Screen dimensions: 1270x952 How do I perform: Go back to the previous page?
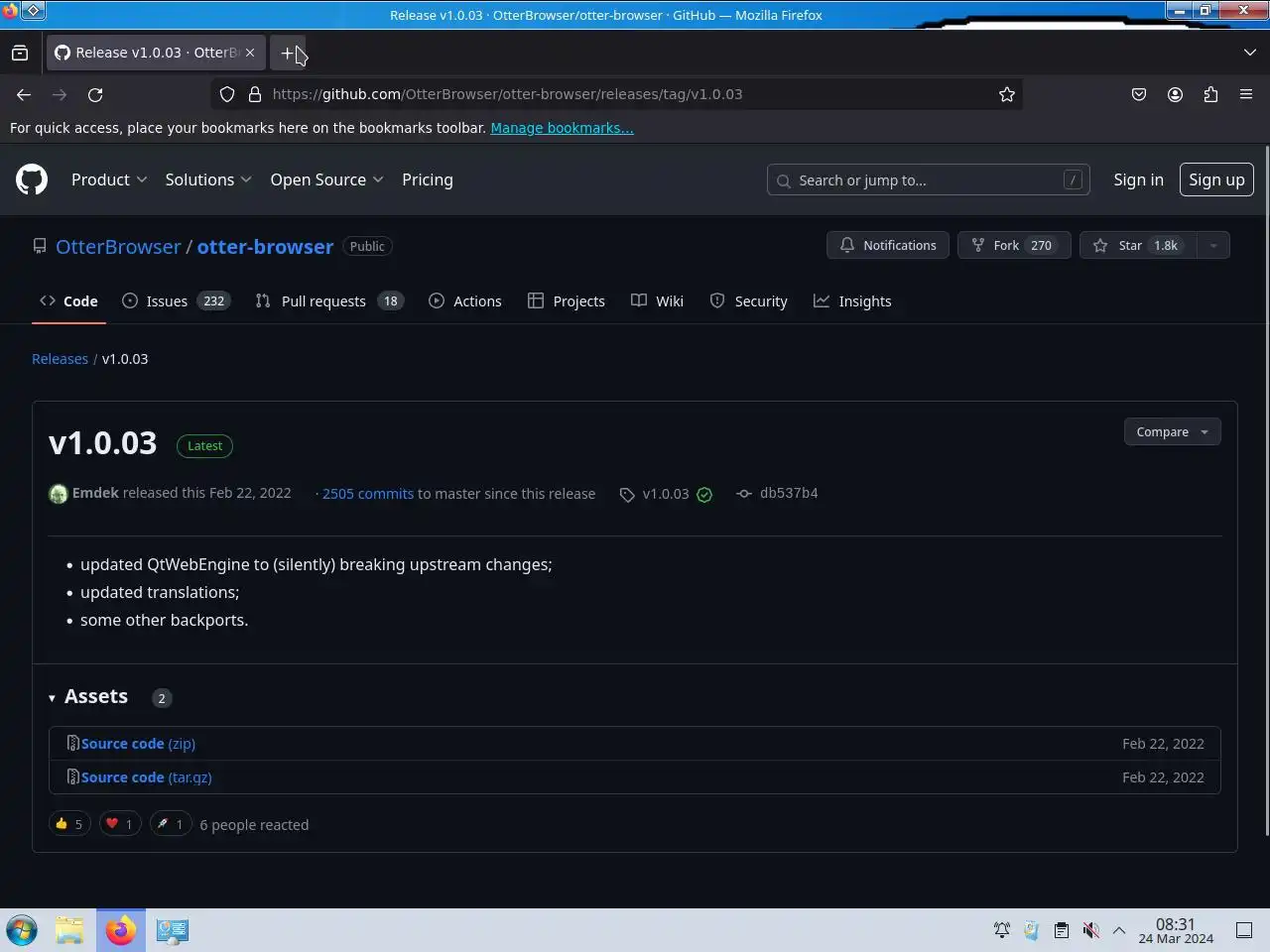tap(24, 94)
